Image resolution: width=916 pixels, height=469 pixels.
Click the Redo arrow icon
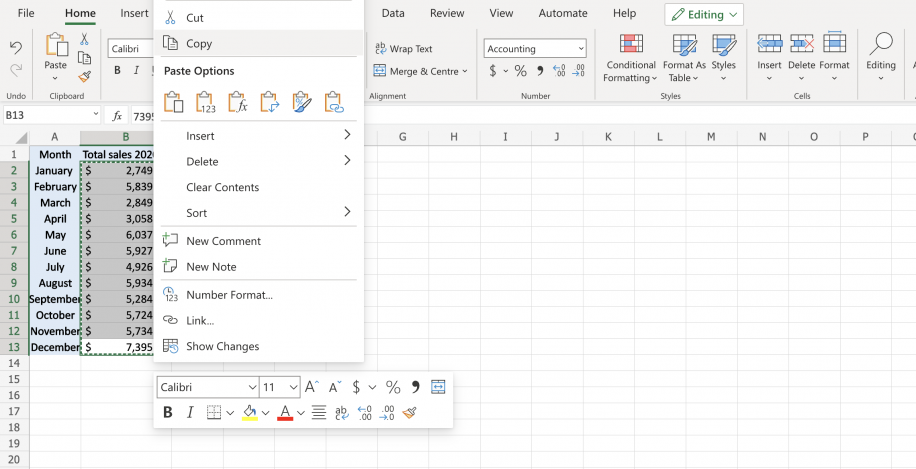(16, 70)
